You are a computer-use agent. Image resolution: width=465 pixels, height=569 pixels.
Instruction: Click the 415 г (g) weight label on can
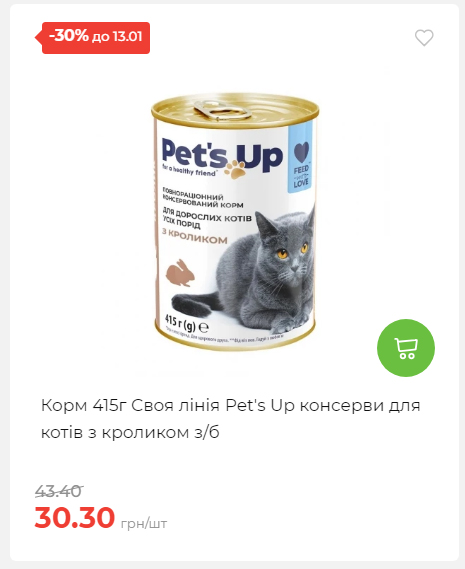coord(187,323)
